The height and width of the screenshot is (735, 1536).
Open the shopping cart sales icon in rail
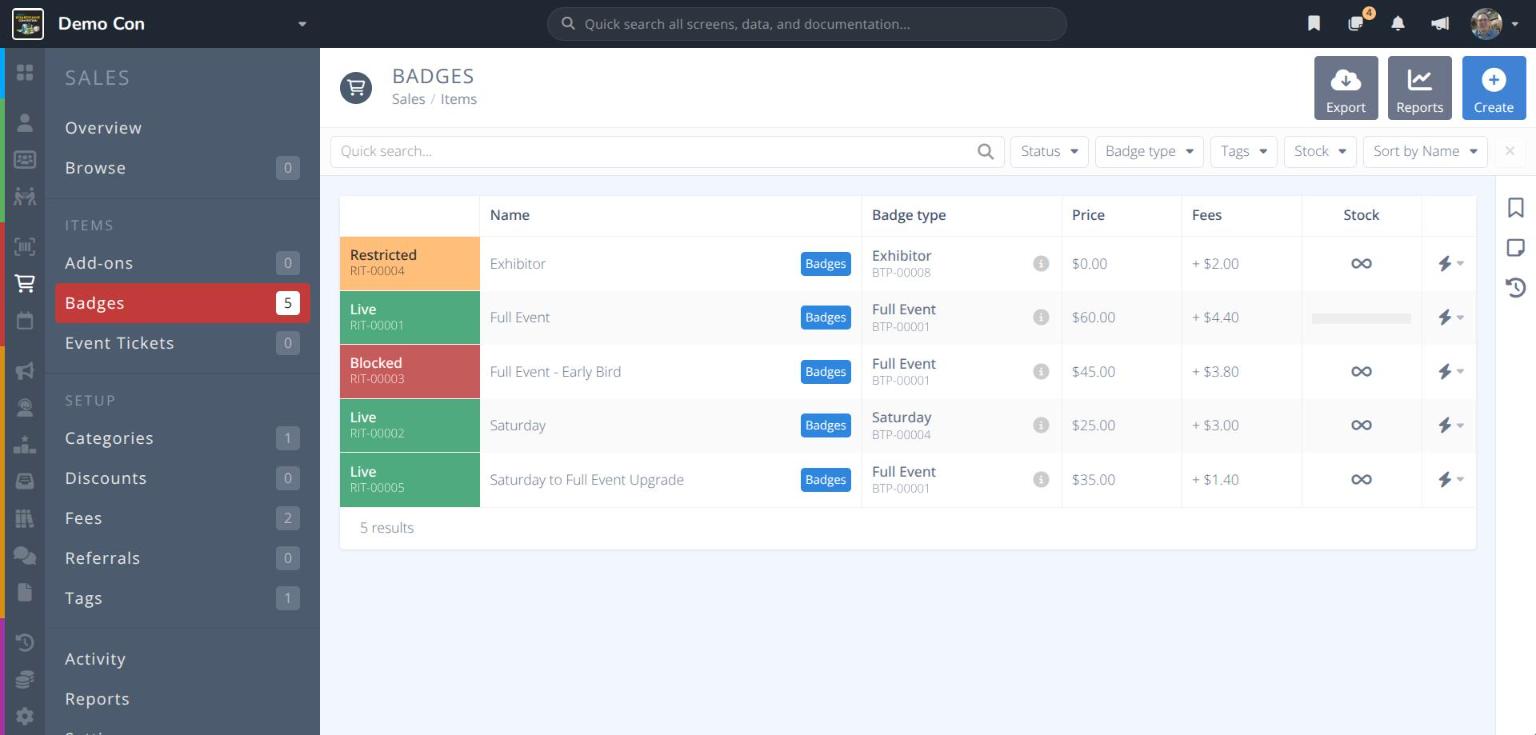click(25, 284)
